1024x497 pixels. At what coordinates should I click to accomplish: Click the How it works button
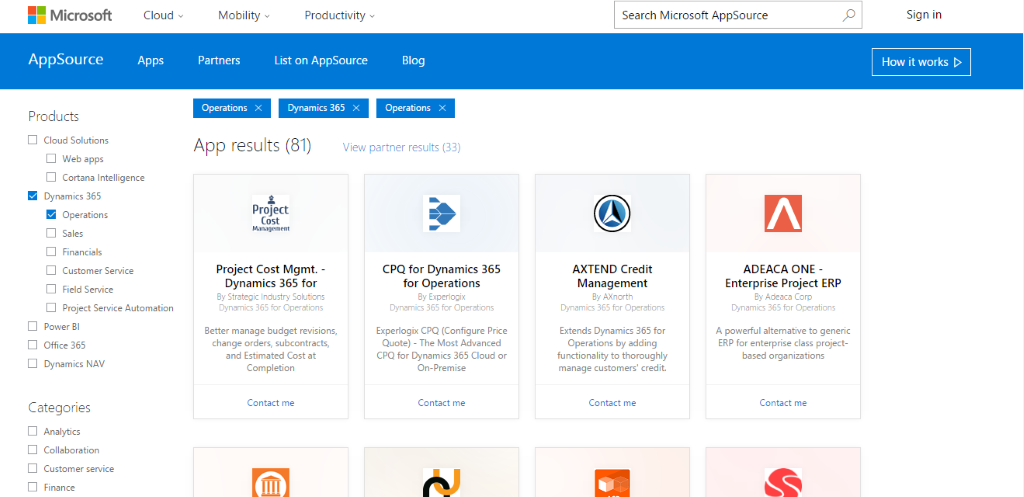(x=921, y=62)
